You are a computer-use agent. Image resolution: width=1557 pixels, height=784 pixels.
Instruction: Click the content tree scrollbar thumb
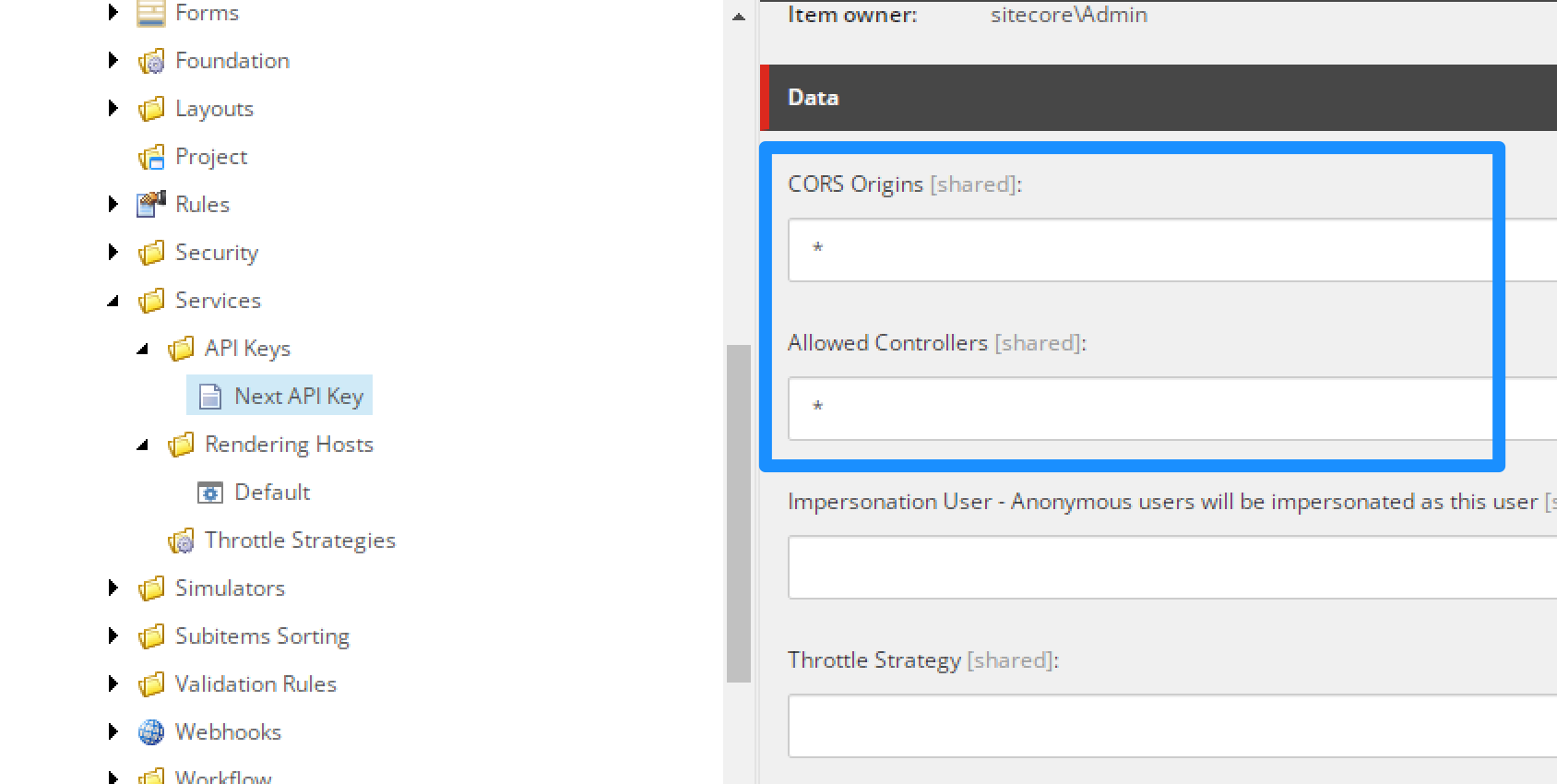pyautogui.click(x=739, y=514)
